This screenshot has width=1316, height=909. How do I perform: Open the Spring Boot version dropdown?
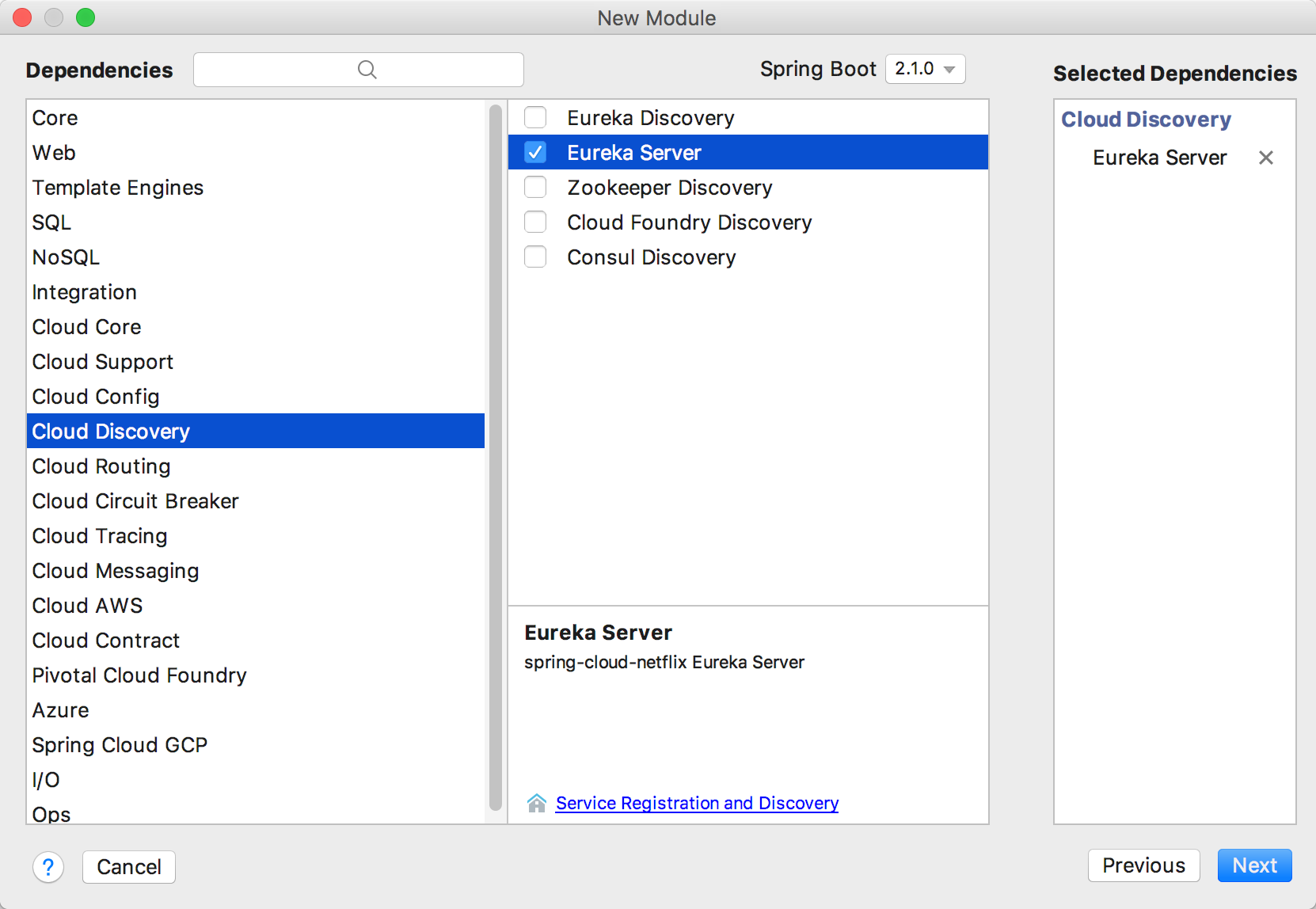926,69
